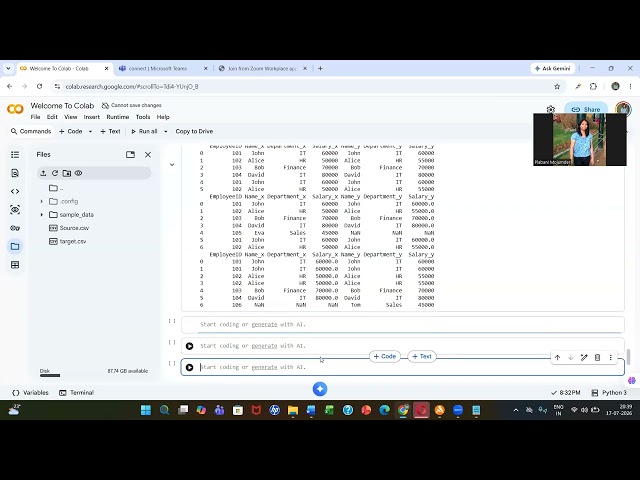Click the Python 3 runtime indicator
This screenshot has width=640, height=480.
click(609, 393)
